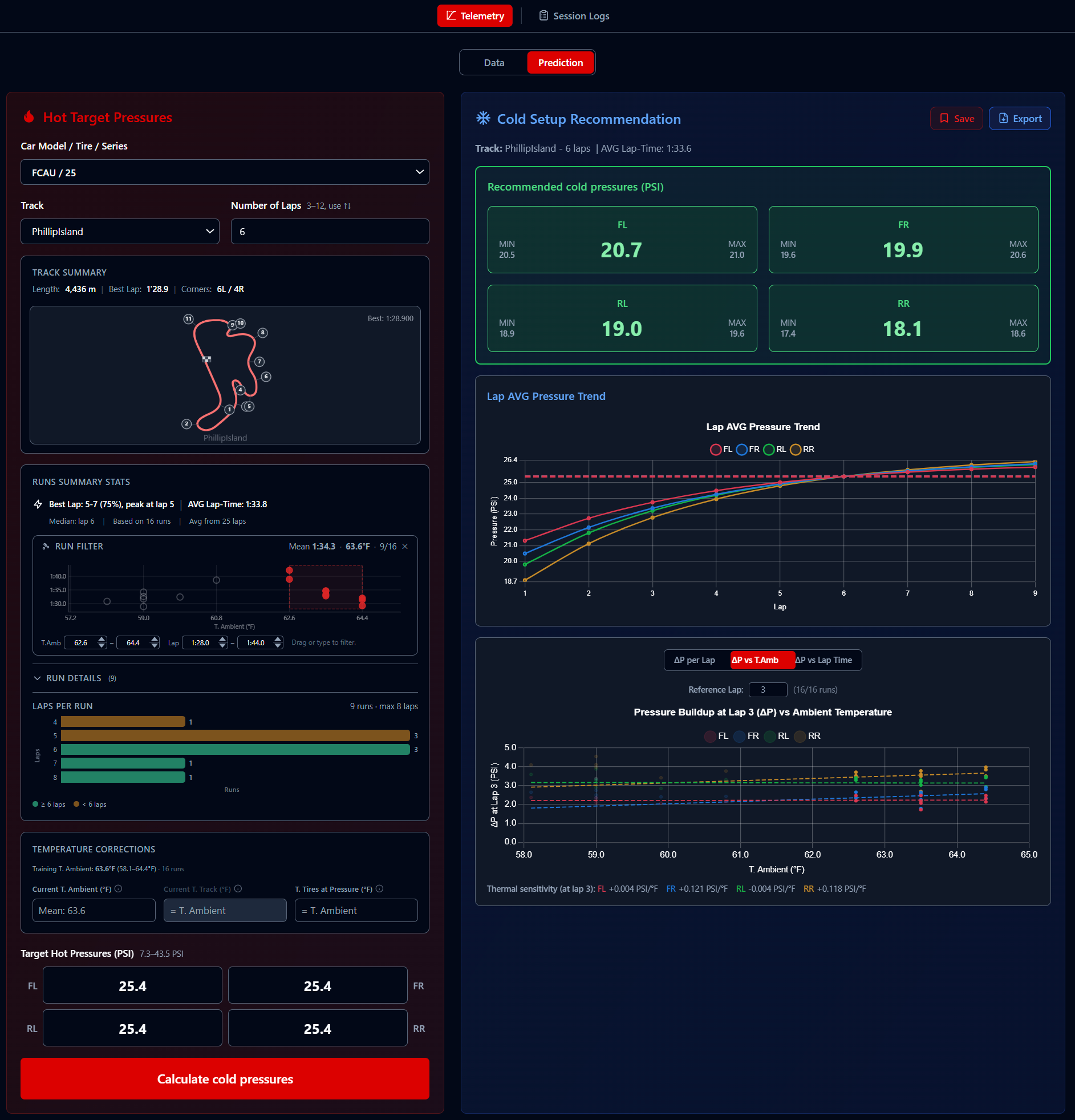The width and height of the screenshot is (1075, 1120).
Task: Click the FR target hot pressure field
Action: coord(318,986)
